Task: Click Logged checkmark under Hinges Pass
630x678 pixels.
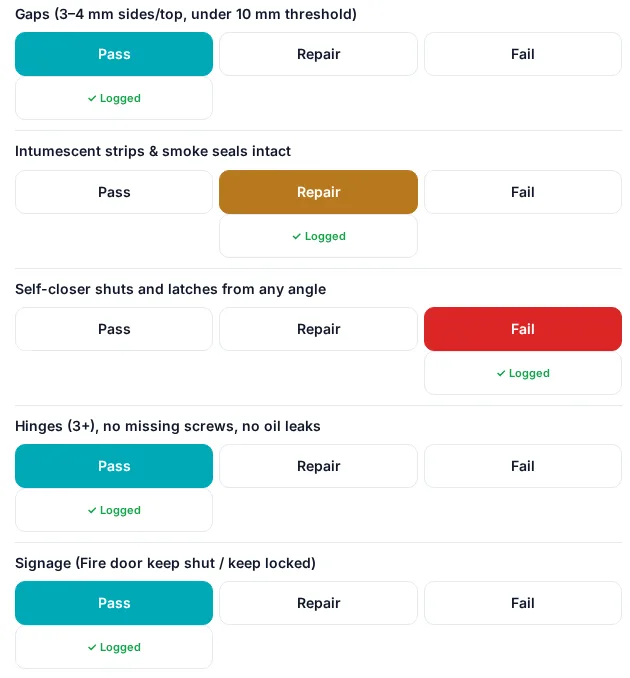Action: coord(114,510)
